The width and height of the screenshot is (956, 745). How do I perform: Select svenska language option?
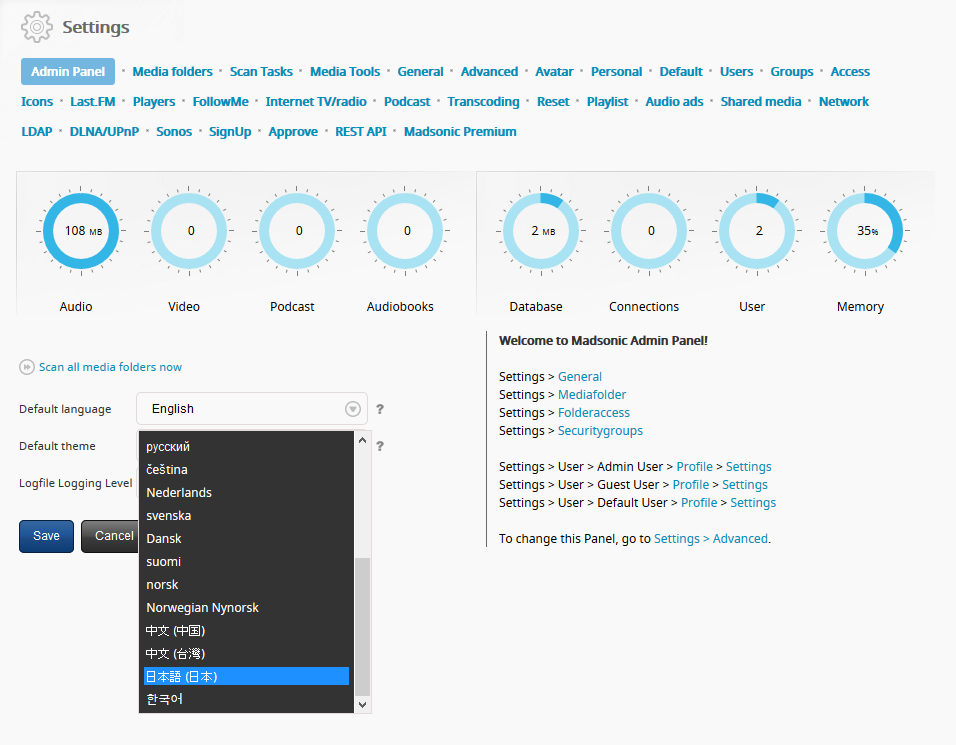point(246,516)
